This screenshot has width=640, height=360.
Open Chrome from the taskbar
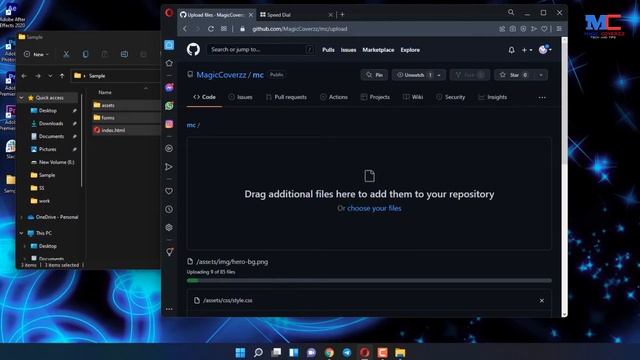point(329,353)
